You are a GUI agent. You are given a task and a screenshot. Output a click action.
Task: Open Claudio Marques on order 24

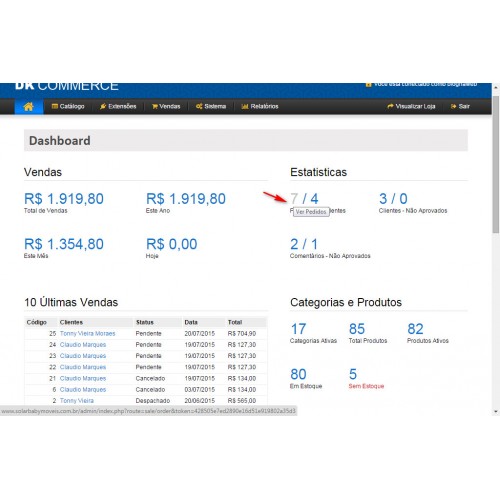tap(83, 345)
